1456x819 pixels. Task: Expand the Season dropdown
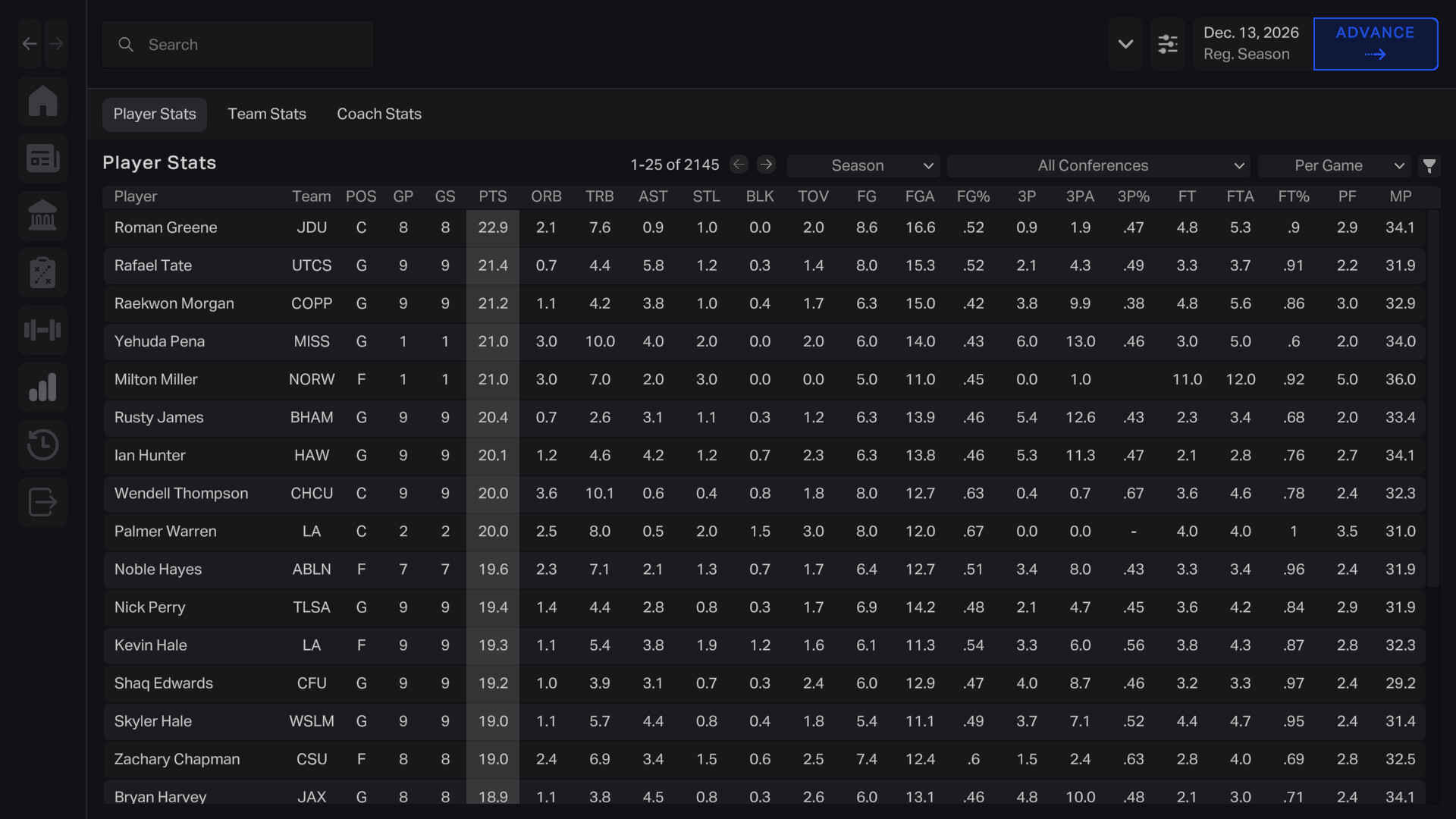pos(863,165)
